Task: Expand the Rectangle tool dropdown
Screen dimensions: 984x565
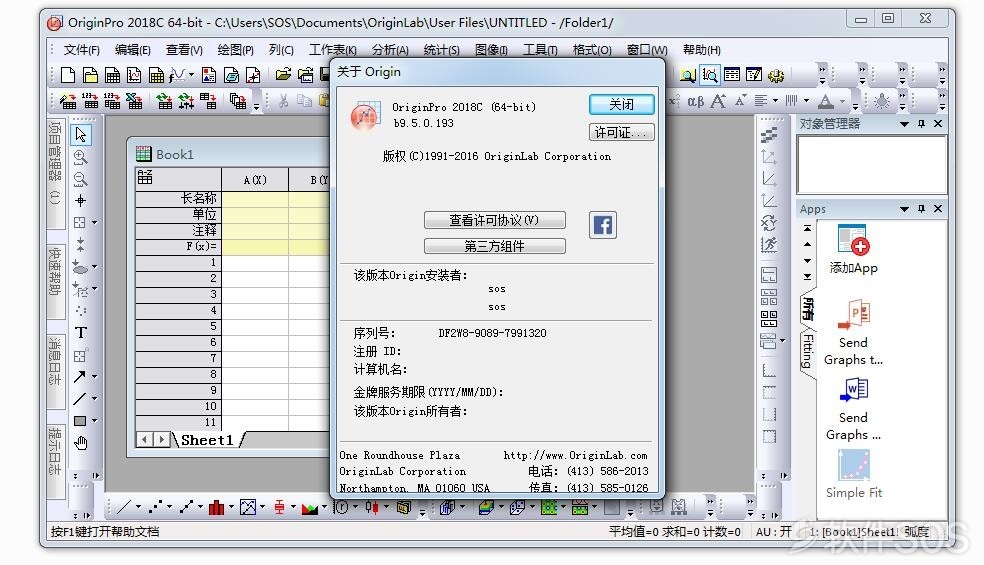Action: (94, 421)
